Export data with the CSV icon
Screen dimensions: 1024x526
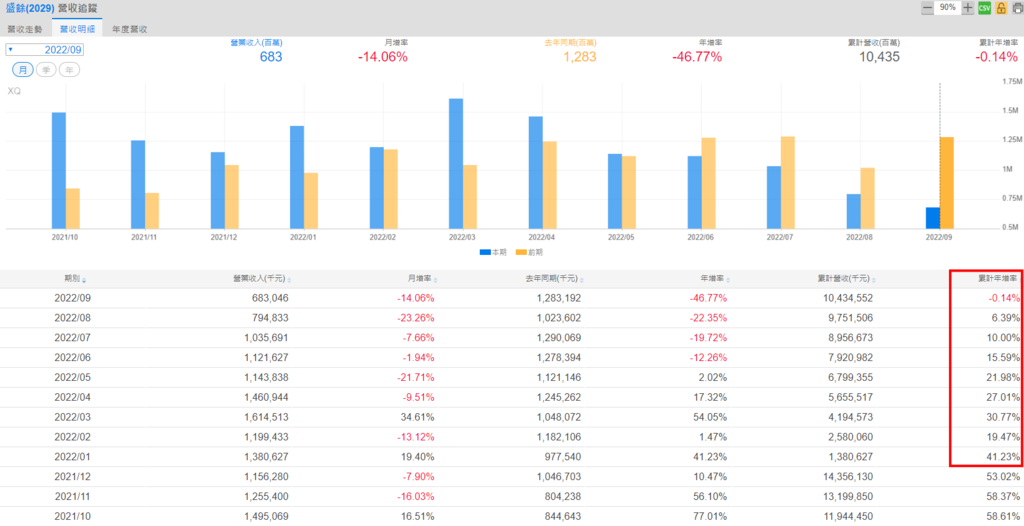[x=984, y=8]
